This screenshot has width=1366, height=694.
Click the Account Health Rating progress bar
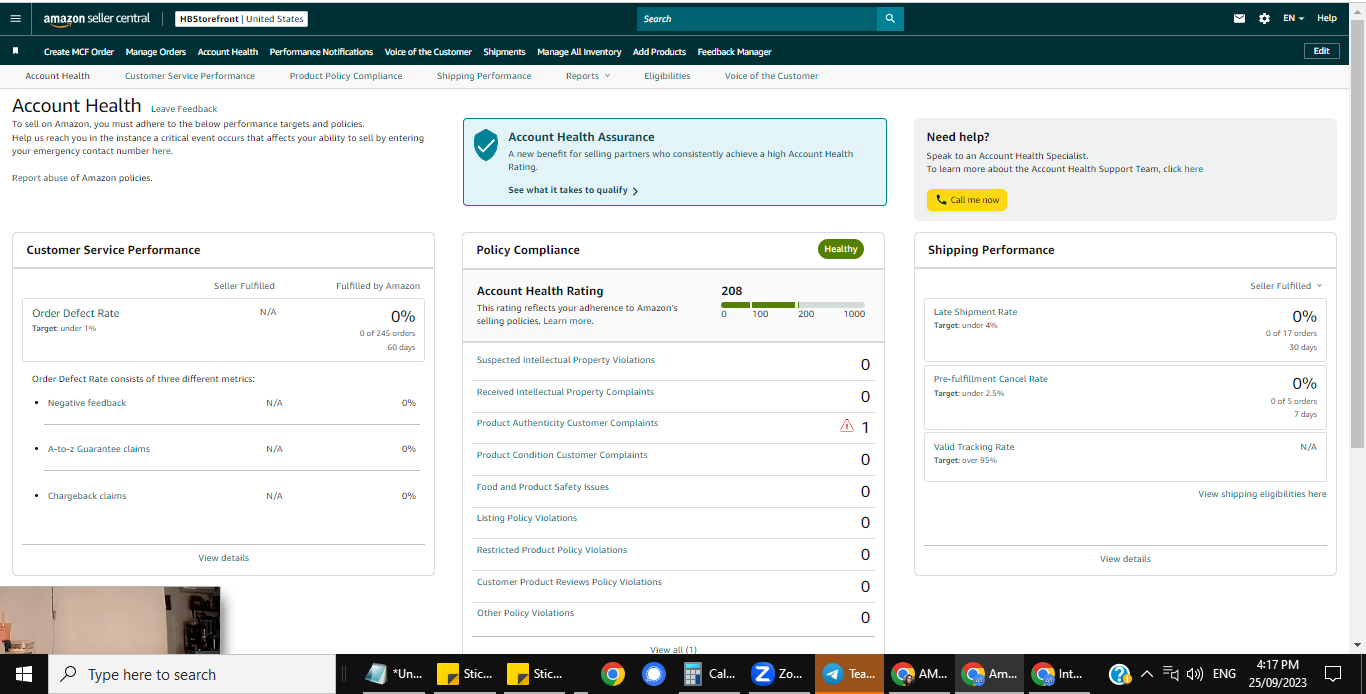(x=793, y=304)
